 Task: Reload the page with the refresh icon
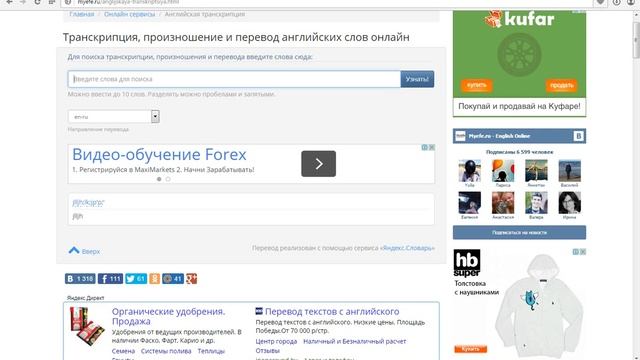tap(37, 2)
